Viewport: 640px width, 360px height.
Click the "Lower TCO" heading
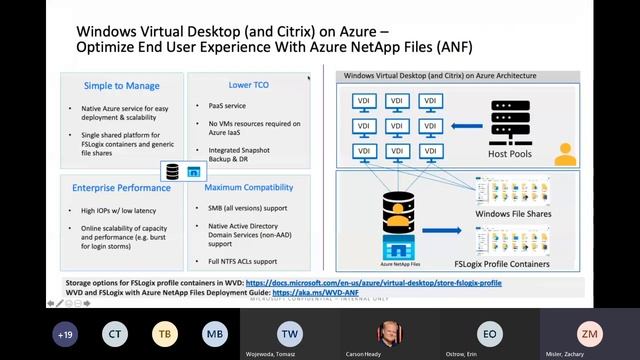[x=249, y=85]
